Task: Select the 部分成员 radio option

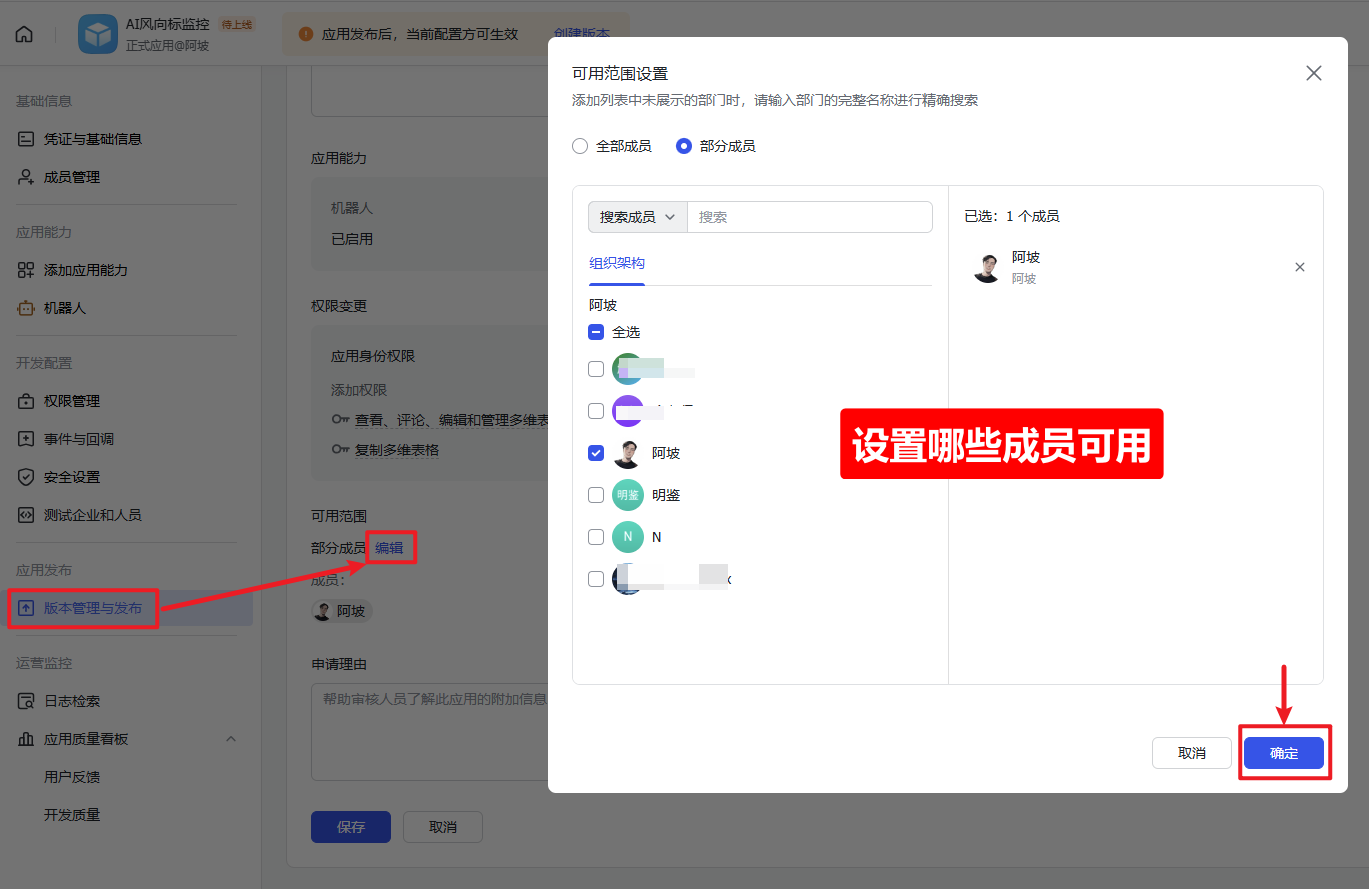Action: [x=684, y=146]
